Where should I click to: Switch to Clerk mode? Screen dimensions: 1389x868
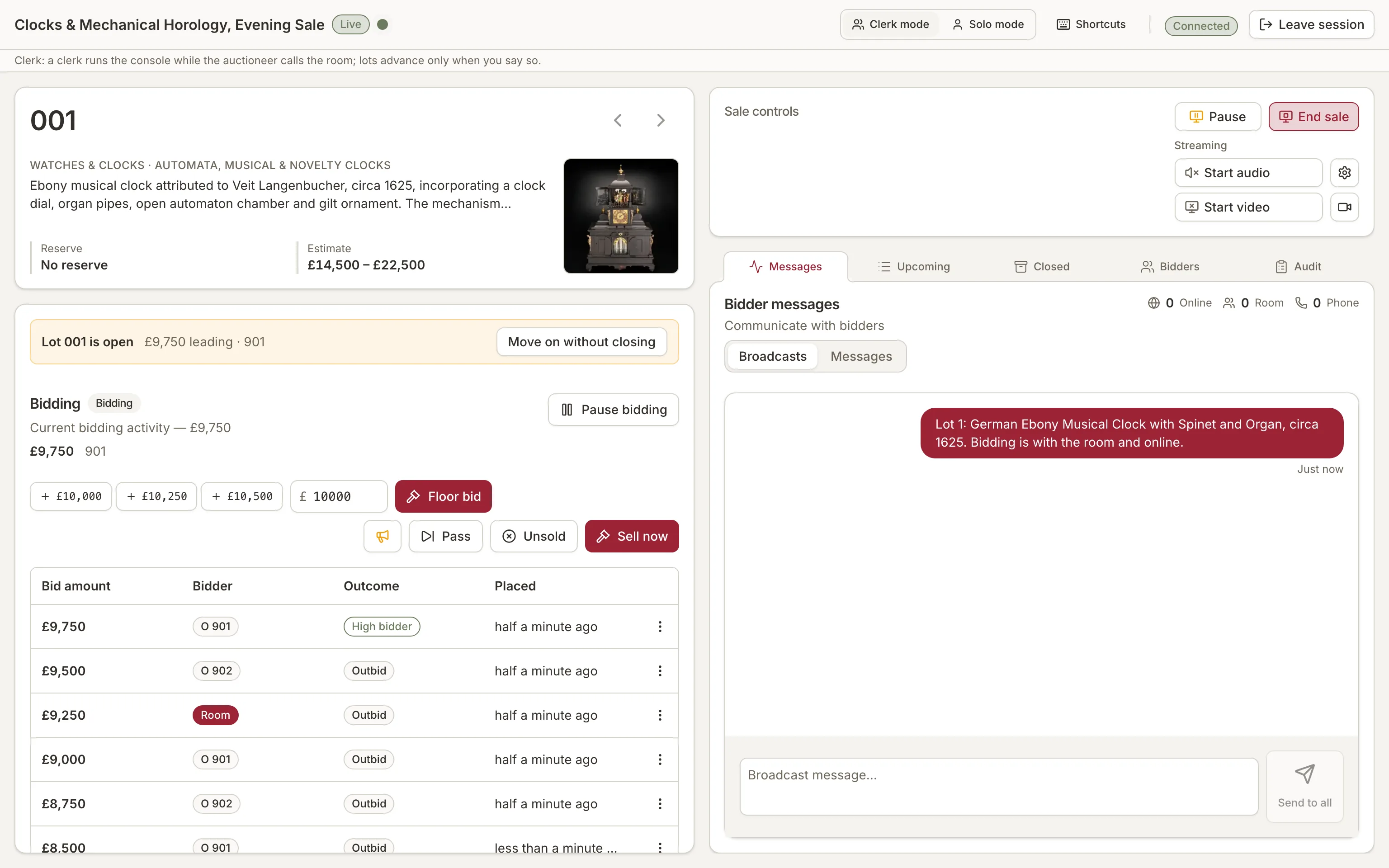[x=890, y=24]
